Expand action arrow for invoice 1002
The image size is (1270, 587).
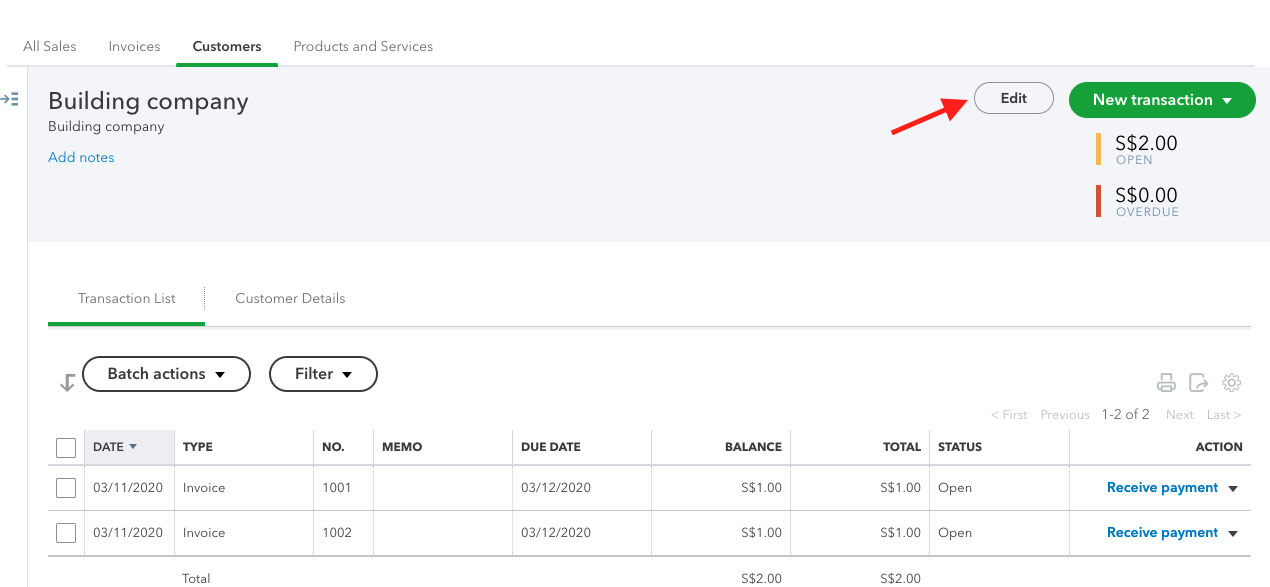tap(1233, 534)
